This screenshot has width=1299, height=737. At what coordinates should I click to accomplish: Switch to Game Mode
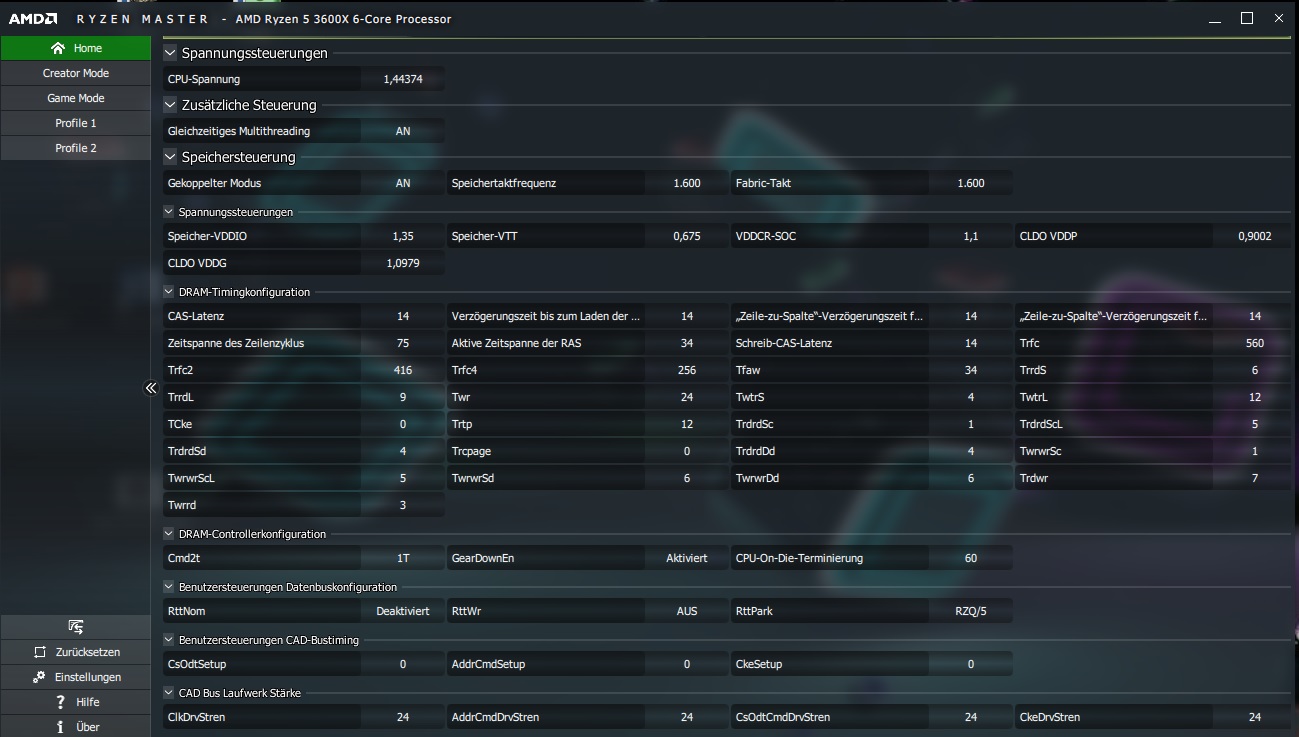coord(75,98)
